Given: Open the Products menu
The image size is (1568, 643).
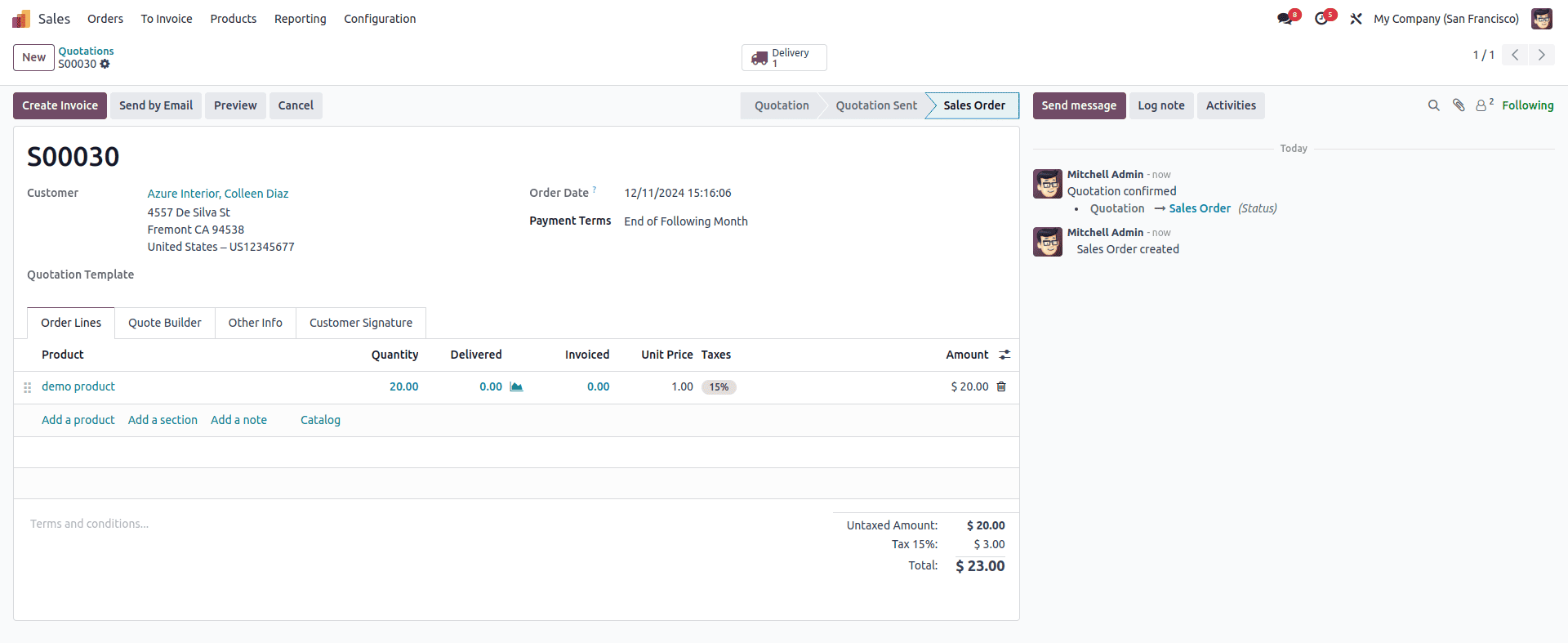Looking at the screenshot, I should 234,19.
